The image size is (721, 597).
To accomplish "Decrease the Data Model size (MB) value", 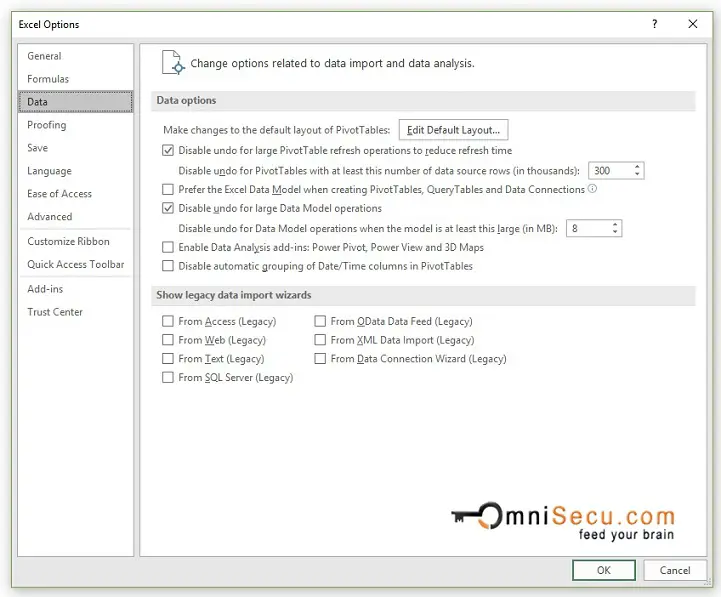I will point(615,232).
